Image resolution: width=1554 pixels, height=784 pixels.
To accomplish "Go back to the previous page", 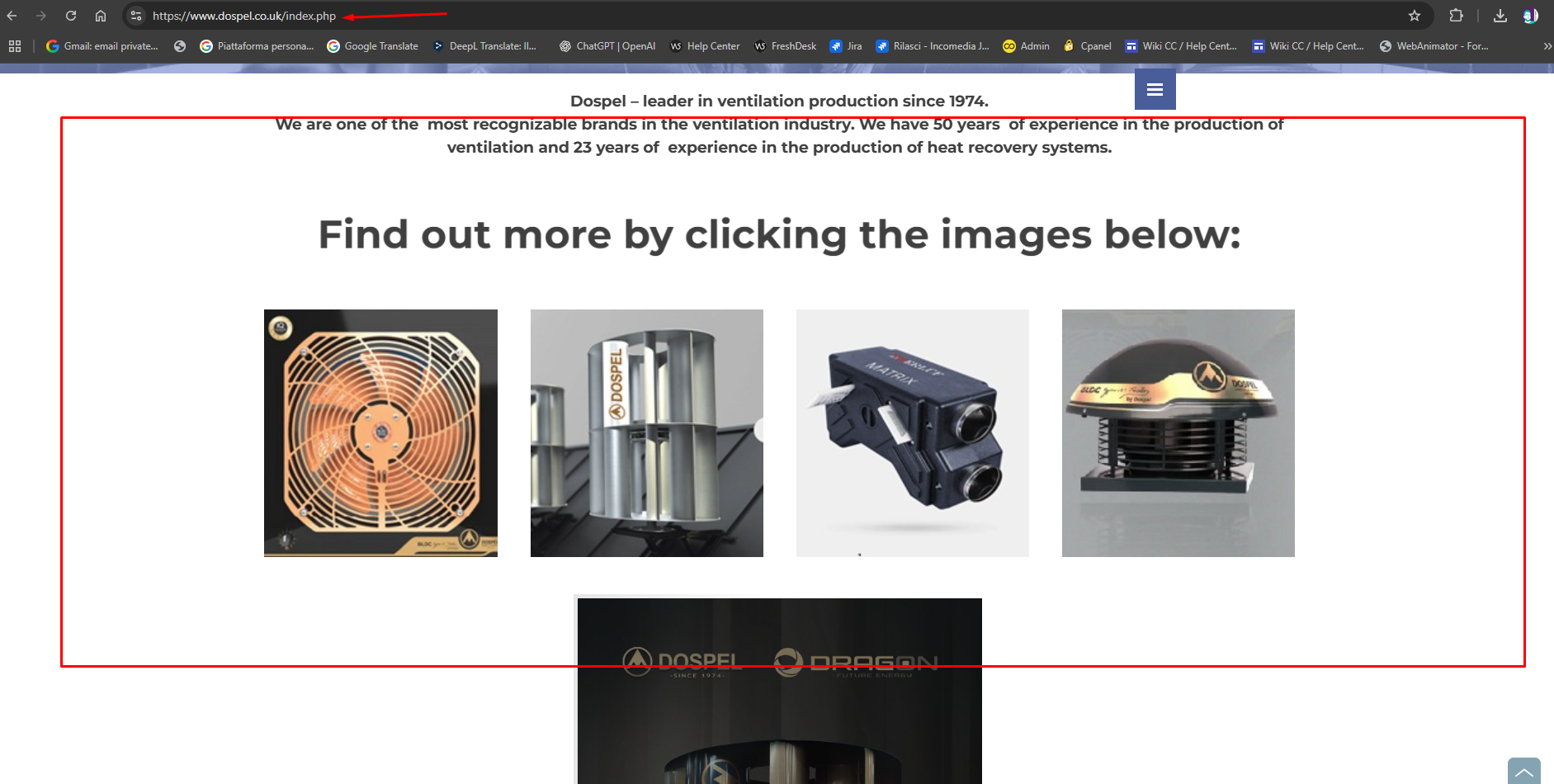I will pos(12,16).
